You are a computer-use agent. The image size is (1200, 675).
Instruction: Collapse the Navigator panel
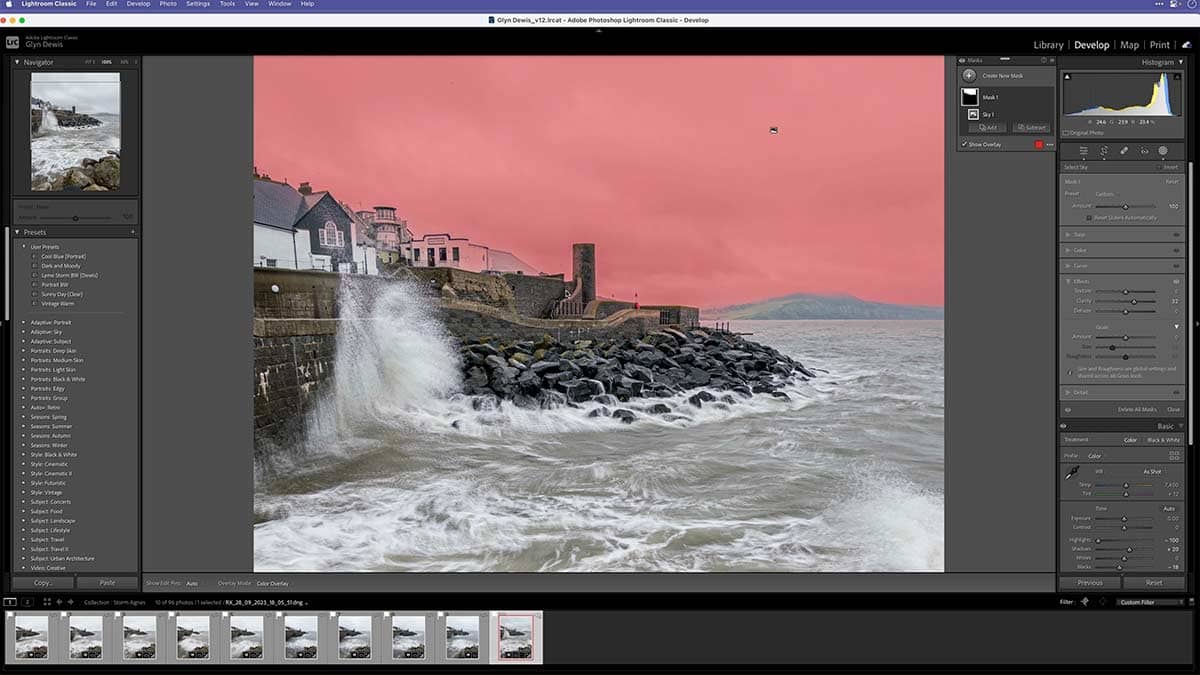17,62
